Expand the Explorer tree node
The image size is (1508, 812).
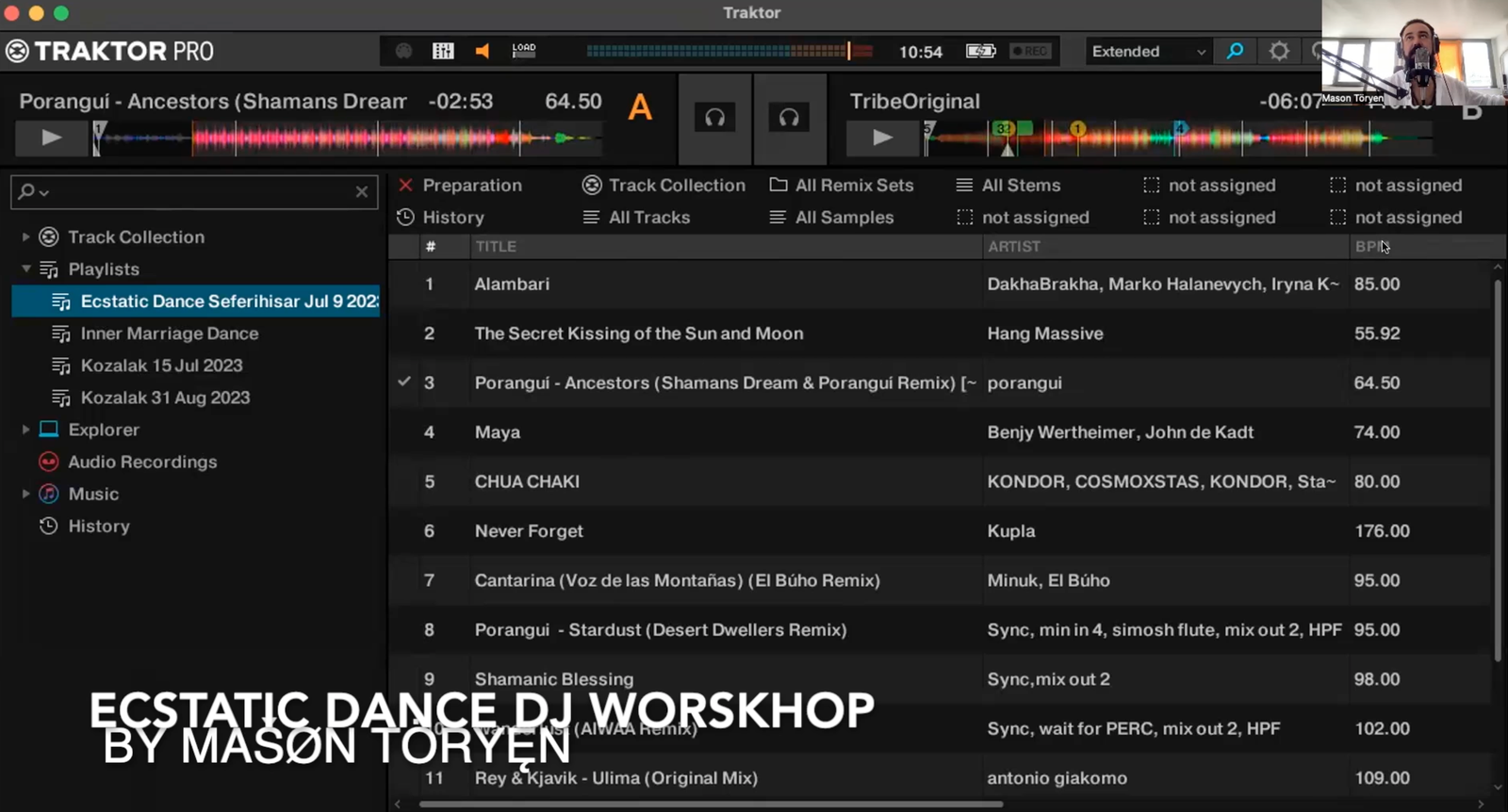pyautogui.click(x=26, y=430)
